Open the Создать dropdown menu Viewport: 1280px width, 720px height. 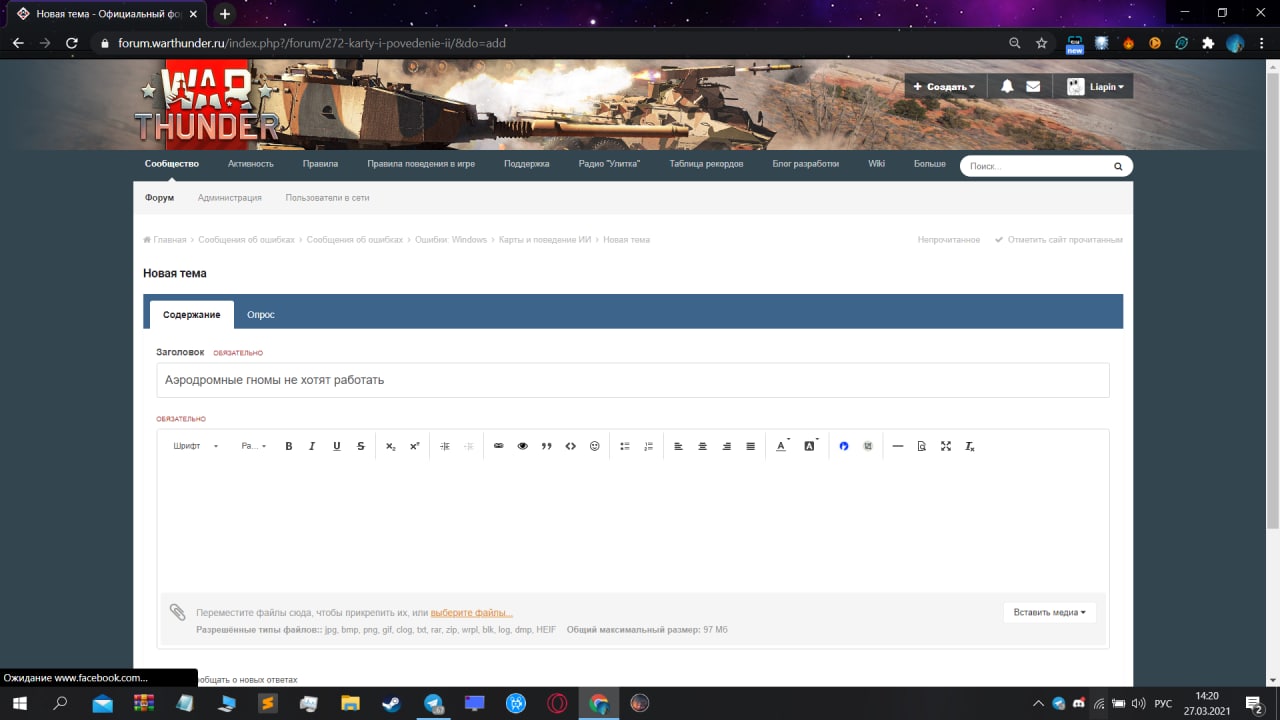pyautogui.click(x=945, y=87)
